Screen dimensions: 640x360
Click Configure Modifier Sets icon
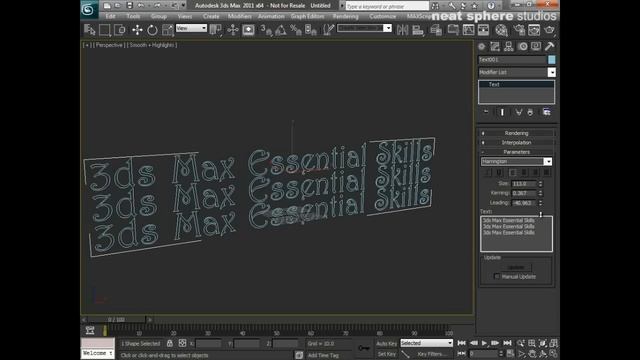coord(547,112)
